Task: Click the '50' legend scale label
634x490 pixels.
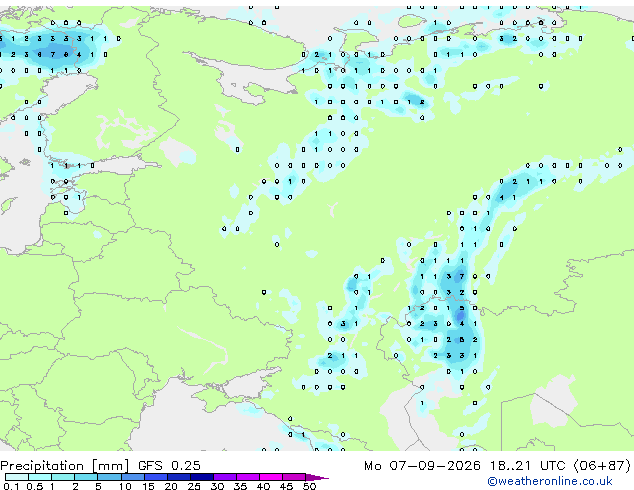Action: (309, 486)
